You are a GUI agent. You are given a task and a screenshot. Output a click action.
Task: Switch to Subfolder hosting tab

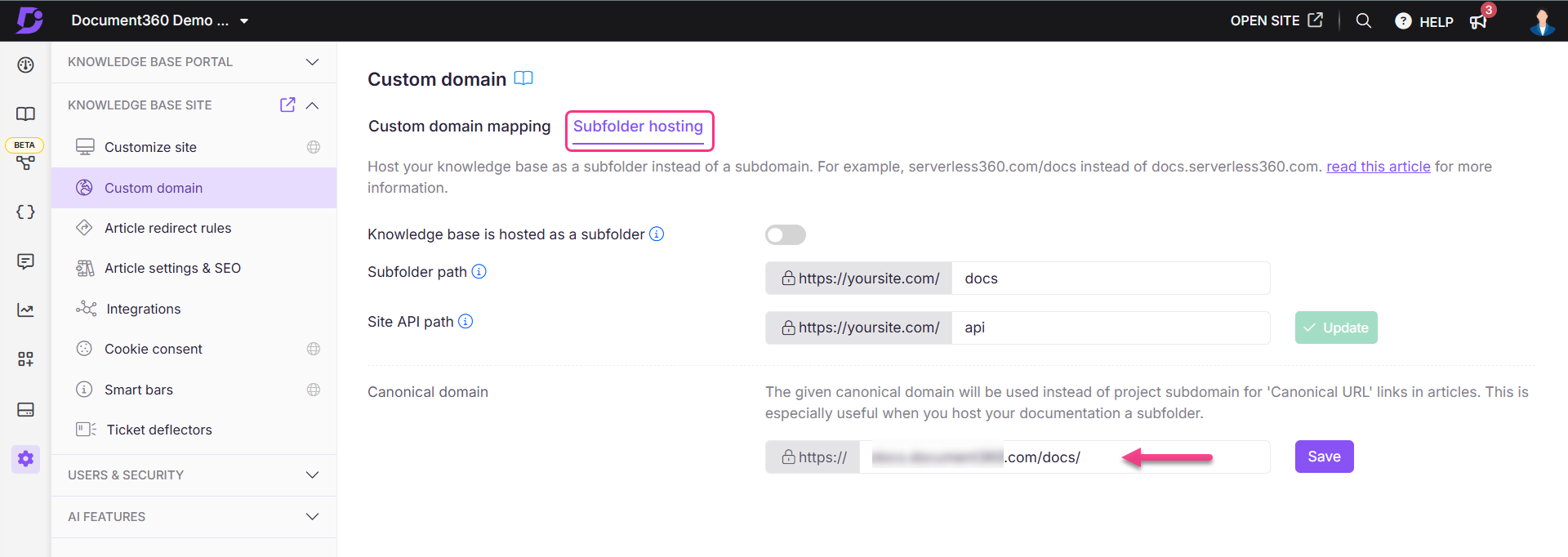click(638, 127)
